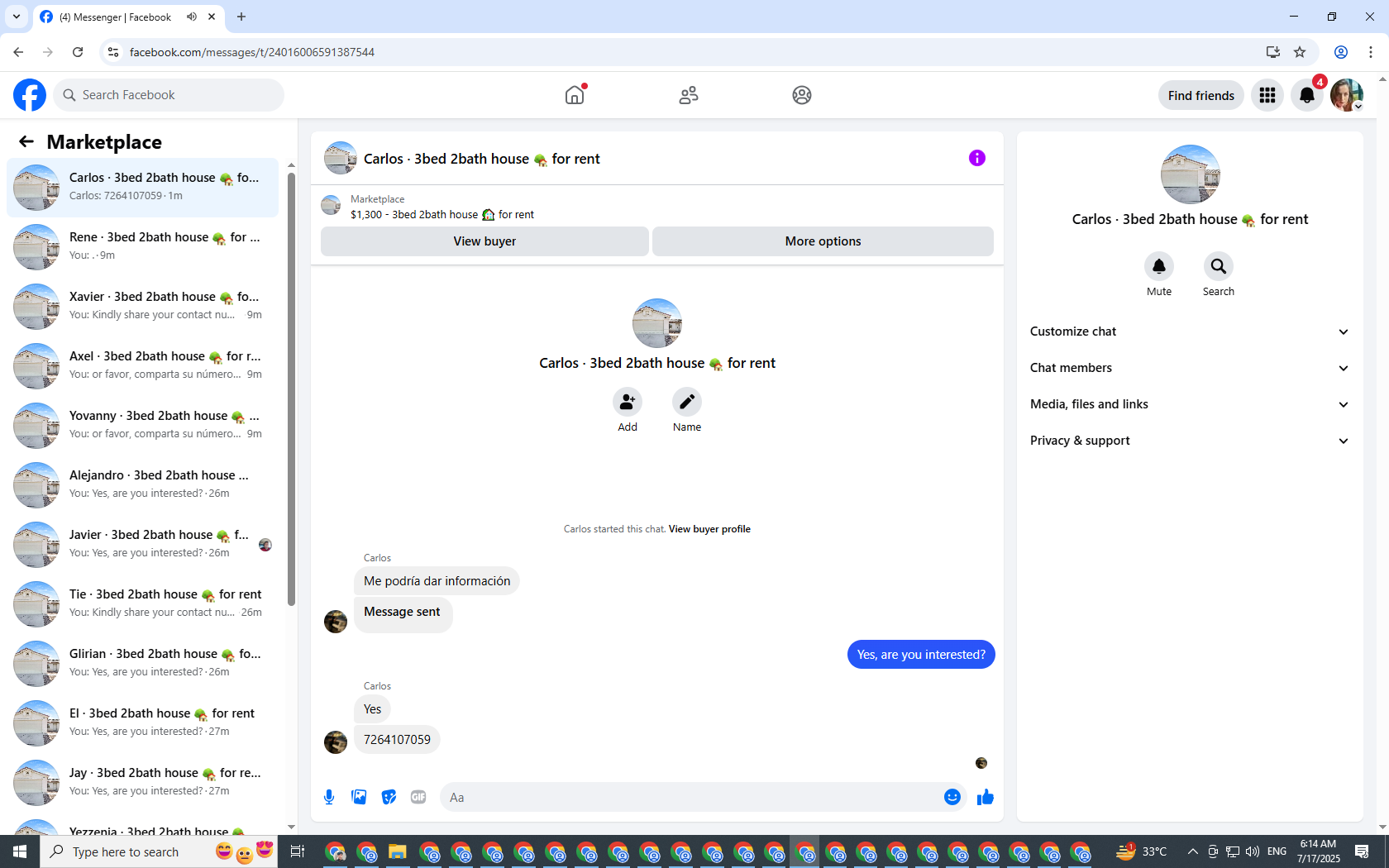
Task: Open the notifications bell
Action: [x=1307, y=95]
